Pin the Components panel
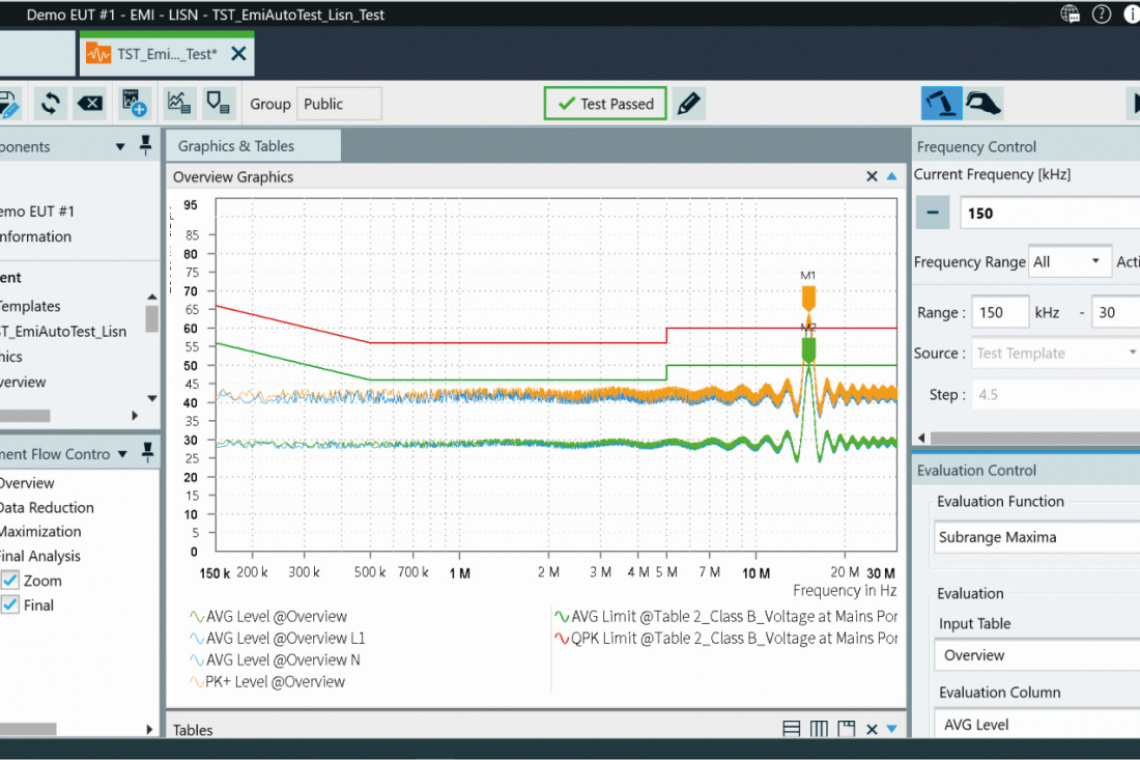 (x=145, y=146)
